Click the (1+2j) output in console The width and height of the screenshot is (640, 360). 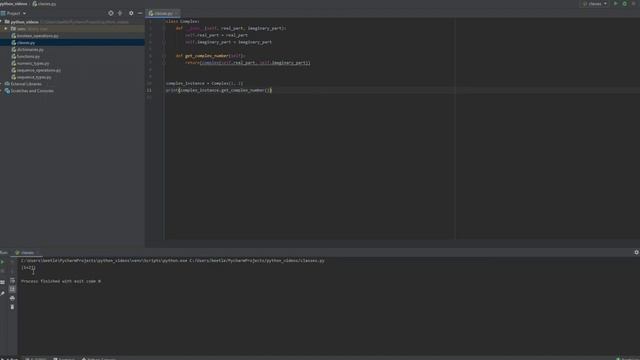click(x=29, y=267)
